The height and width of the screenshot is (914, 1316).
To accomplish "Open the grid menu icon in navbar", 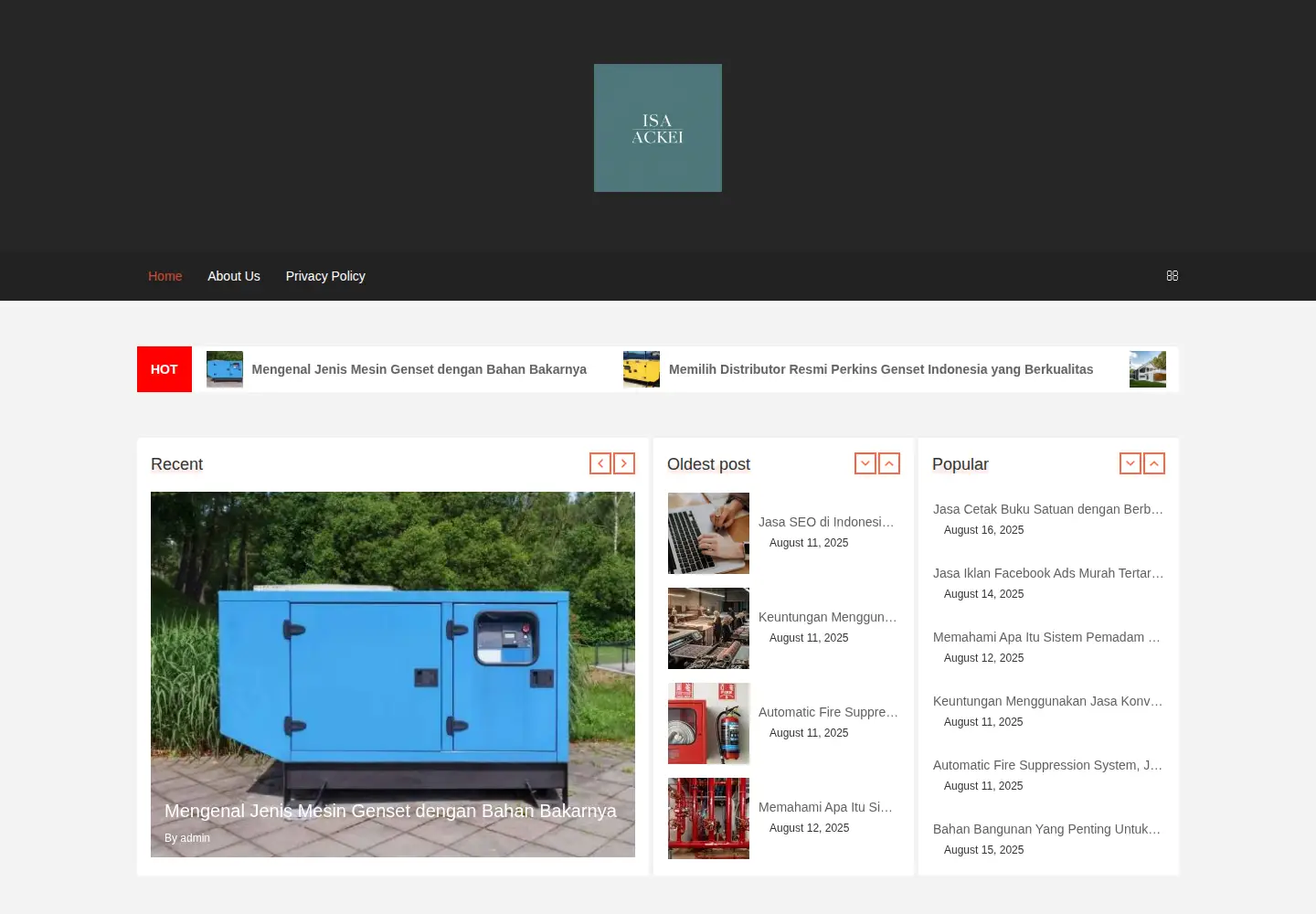I will pos(1173,276).
